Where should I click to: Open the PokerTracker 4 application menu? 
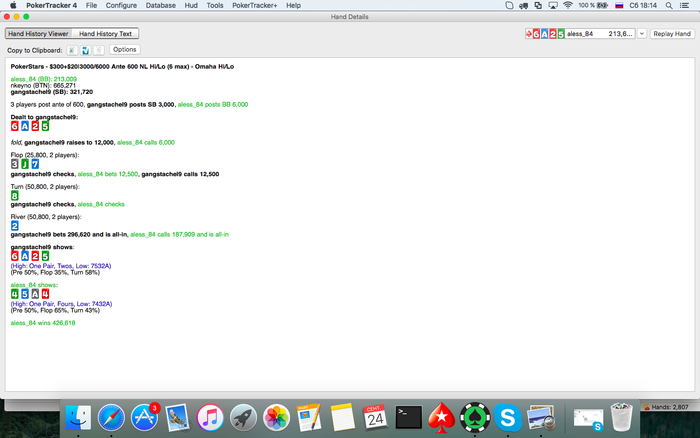51,5
